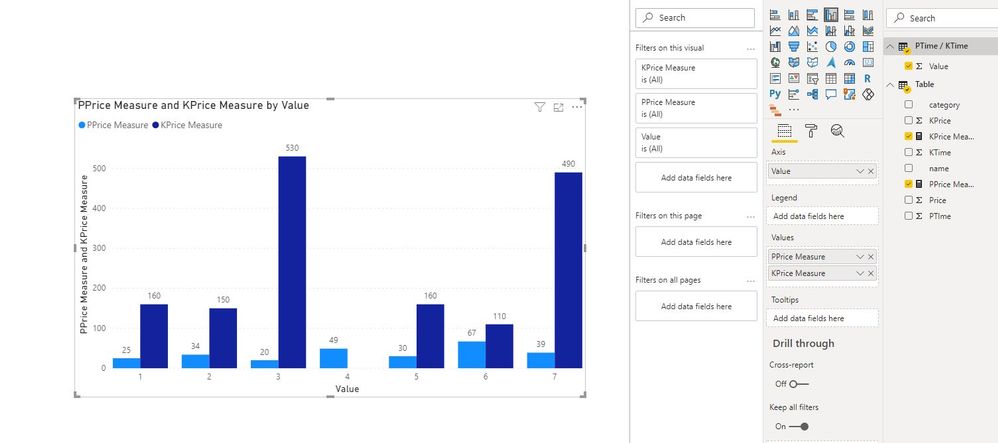Screen dimensions: 998x443
Task: Collapse the Table fields group
Action: [890, 85]
